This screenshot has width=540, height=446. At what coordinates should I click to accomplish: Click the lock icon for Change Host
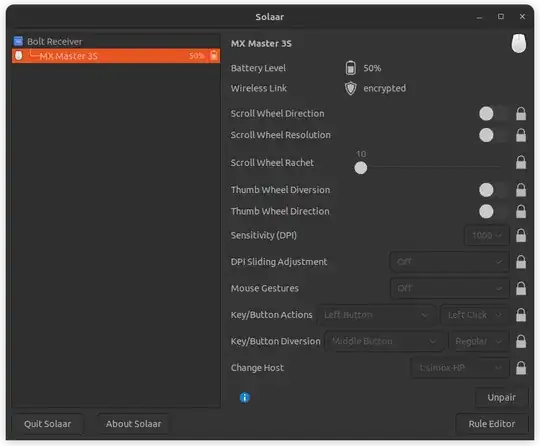pyautogui.click(x=521, y=368)
